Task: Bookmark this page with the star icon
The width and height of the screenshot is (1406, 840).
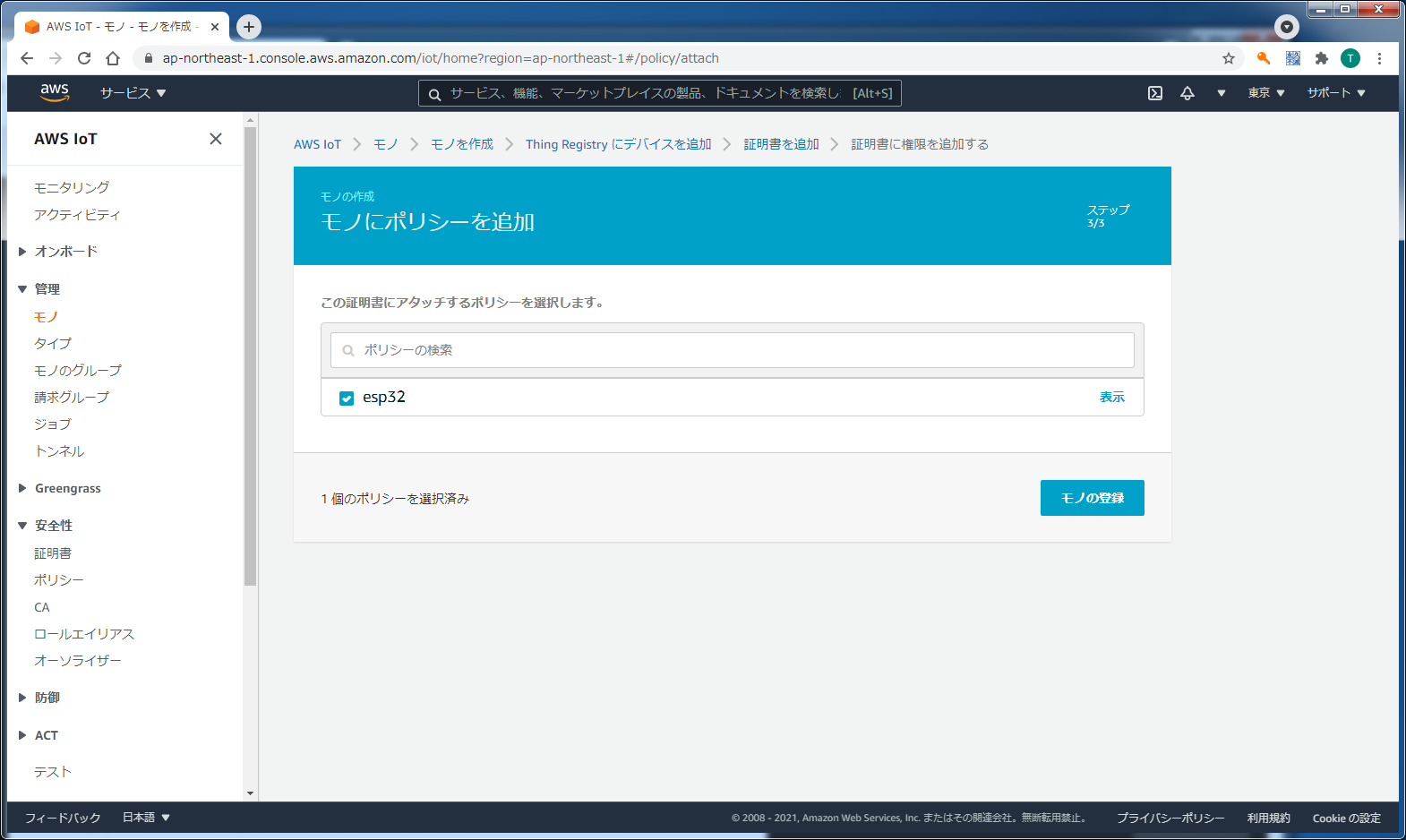Action: pyautogui.click(x=1229, y=58)
